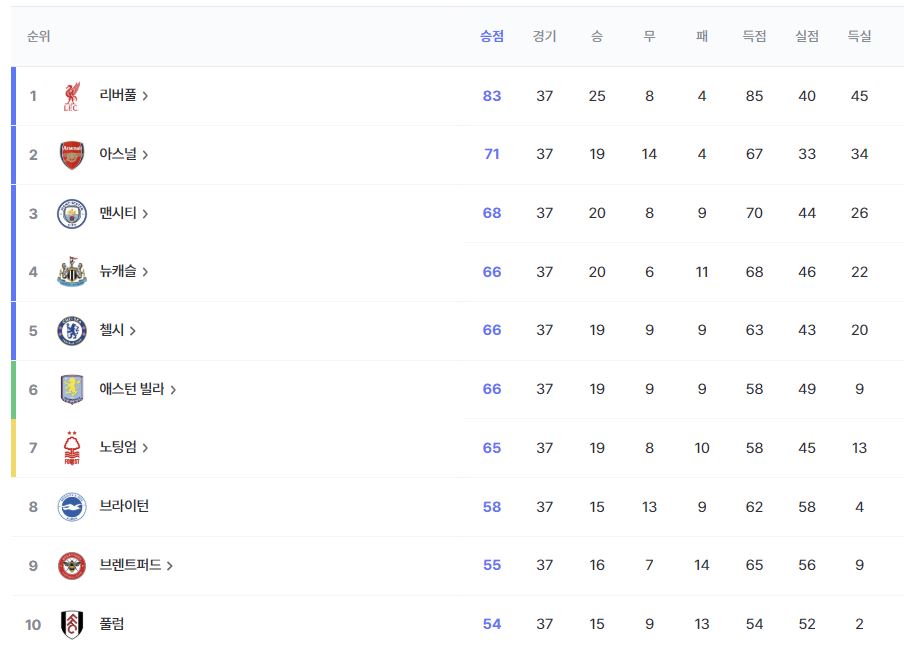Click Fulham's 54 points value
The image size is (904, 653).
tap(492, 624)
